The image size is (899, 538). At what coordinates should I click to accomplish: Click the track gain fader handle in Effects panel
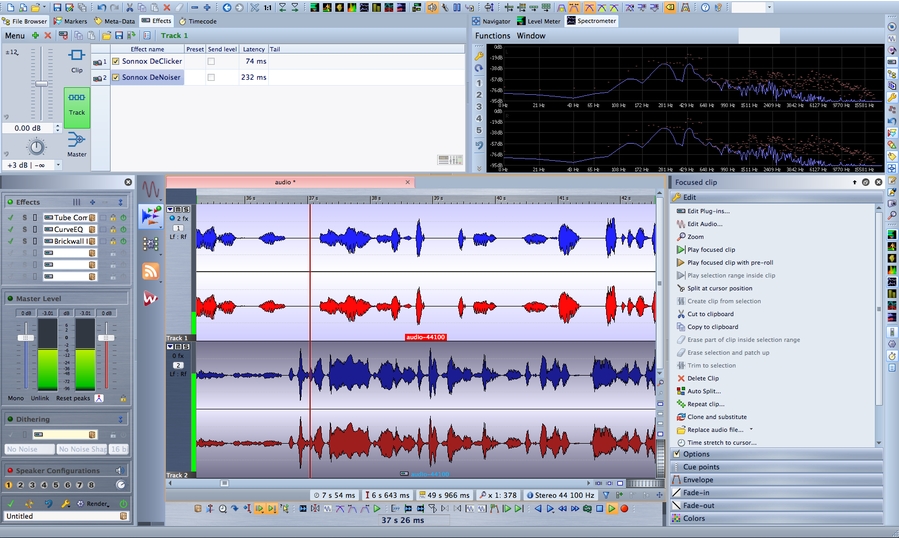coord(41,84)
